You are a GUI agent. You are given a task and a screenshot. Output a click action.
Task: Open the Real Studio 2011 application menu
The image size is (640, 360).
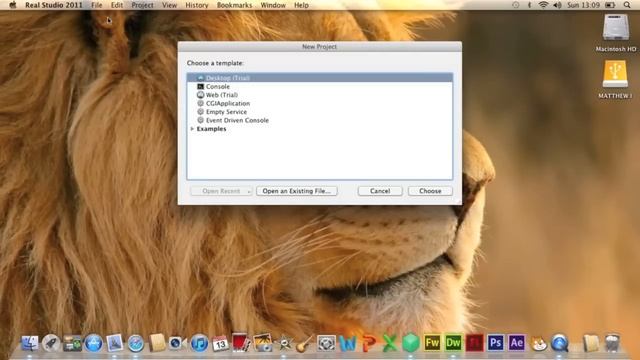tap(53, 5)
